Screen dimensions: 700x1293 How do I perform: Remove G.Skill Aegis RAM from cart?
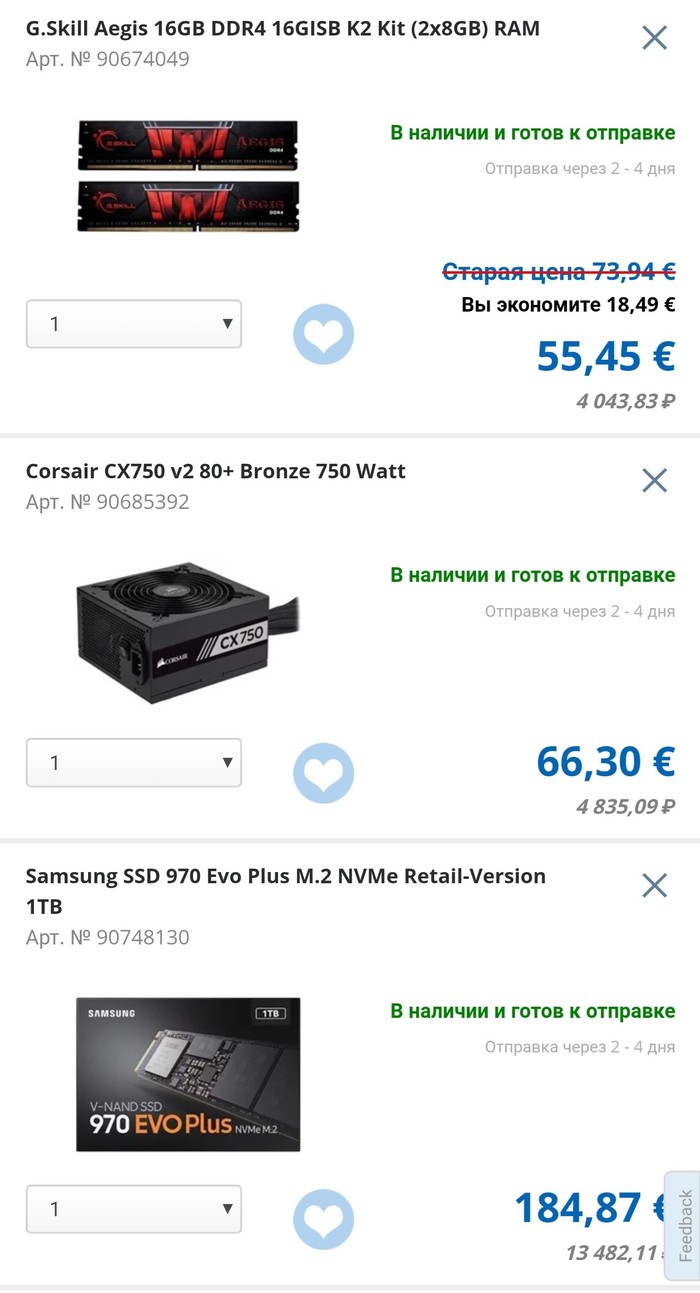(654, 38)
